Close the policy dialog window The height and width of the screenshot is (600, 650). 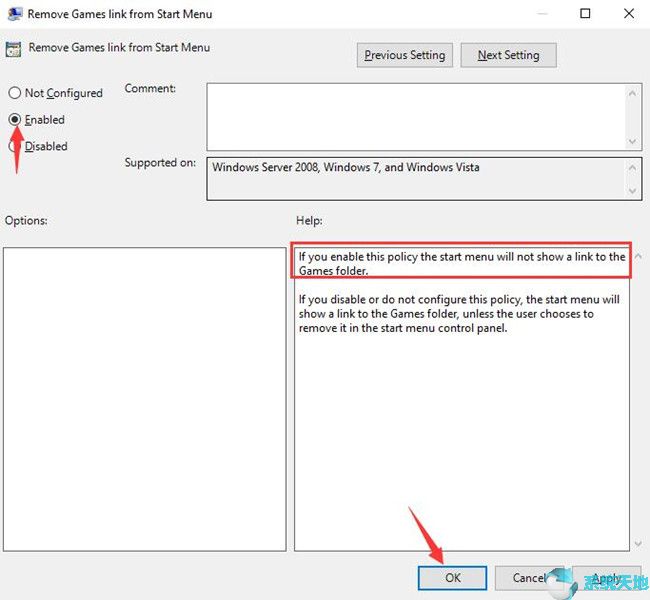click(x=629, y=14)
